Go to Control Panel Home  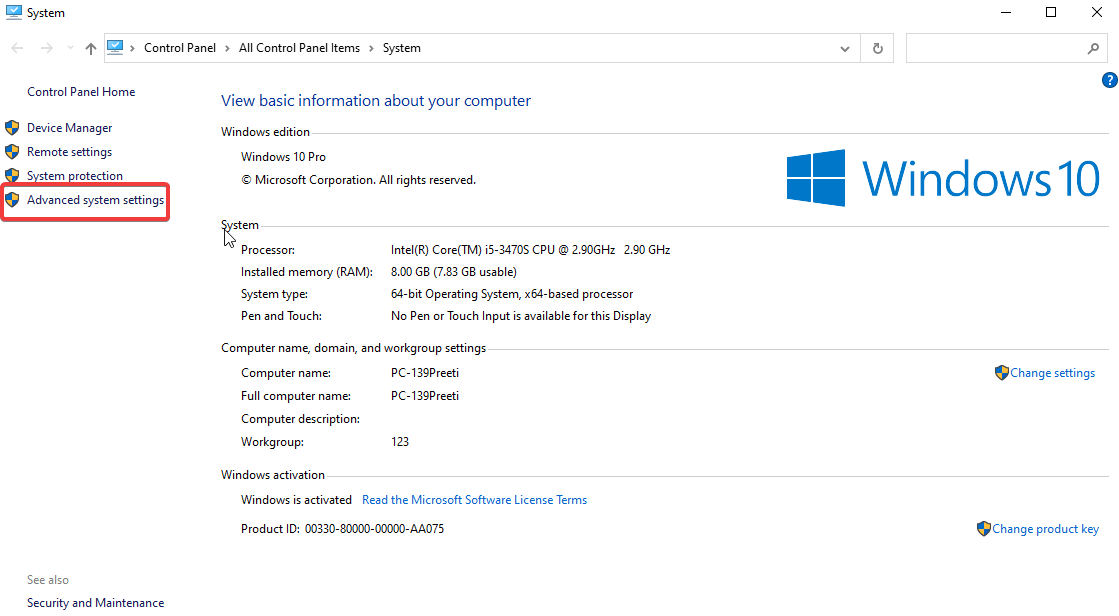coord(81,91)
